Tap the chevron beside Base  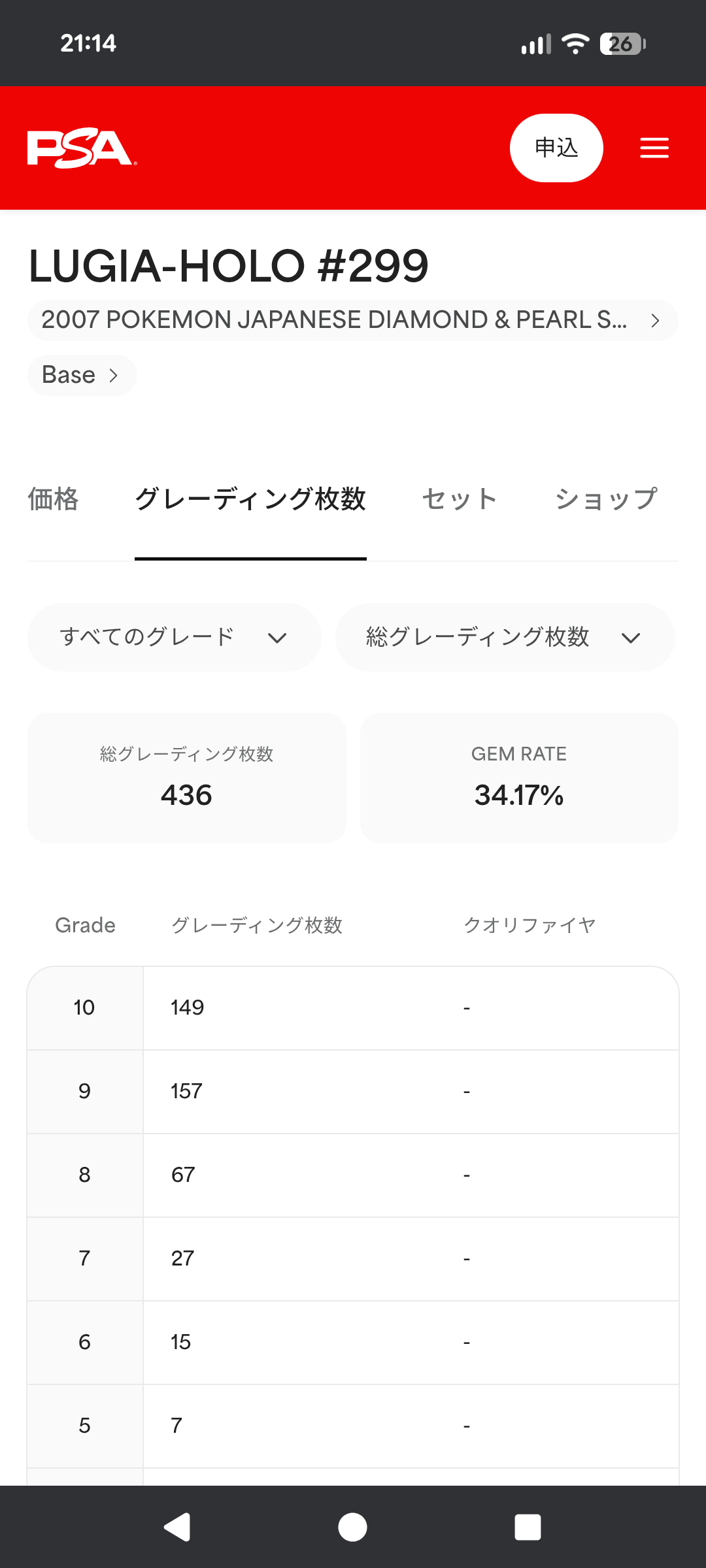[114, 375]
